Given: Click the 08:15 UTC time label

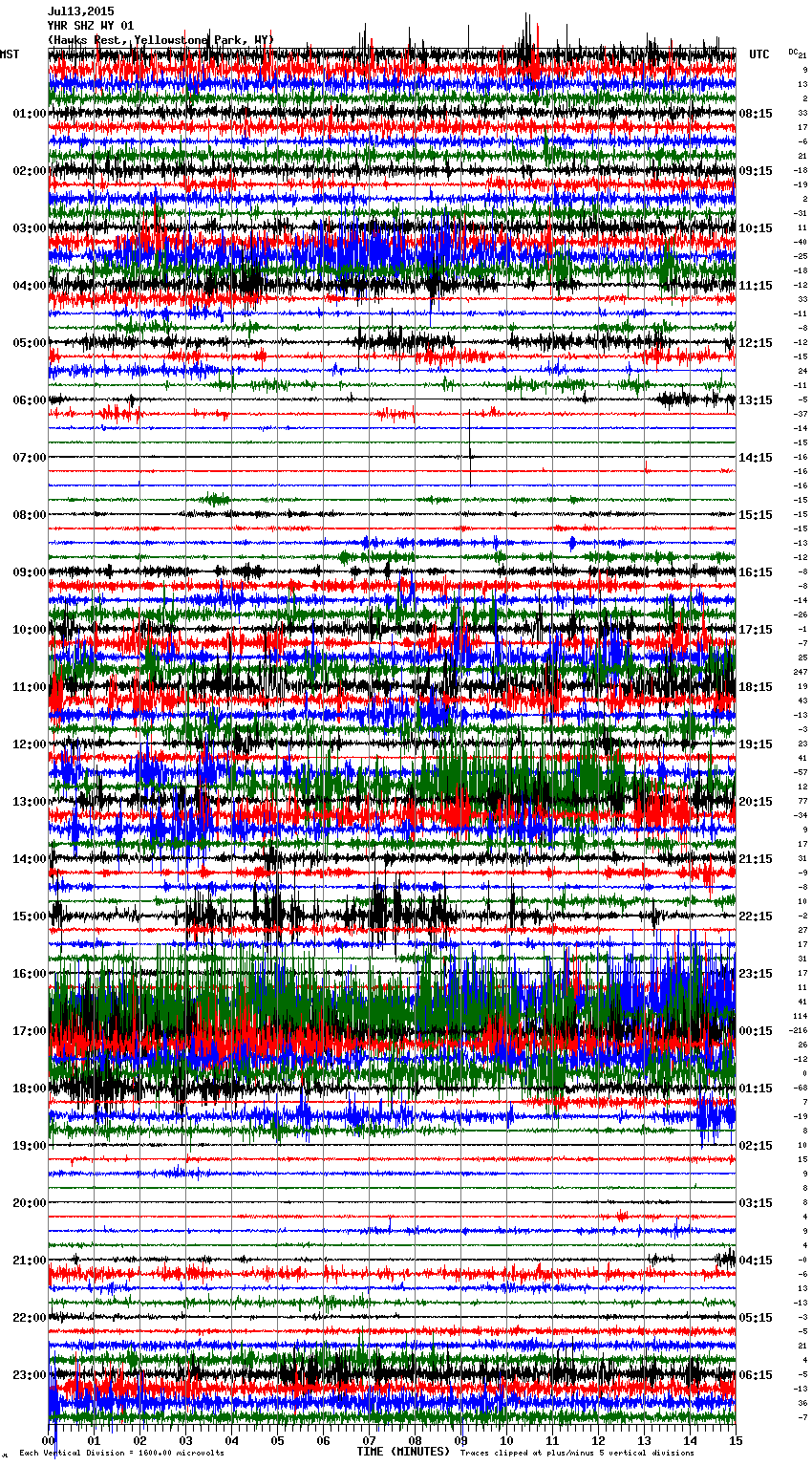Looking at the screenshot, I should point(756,114).
